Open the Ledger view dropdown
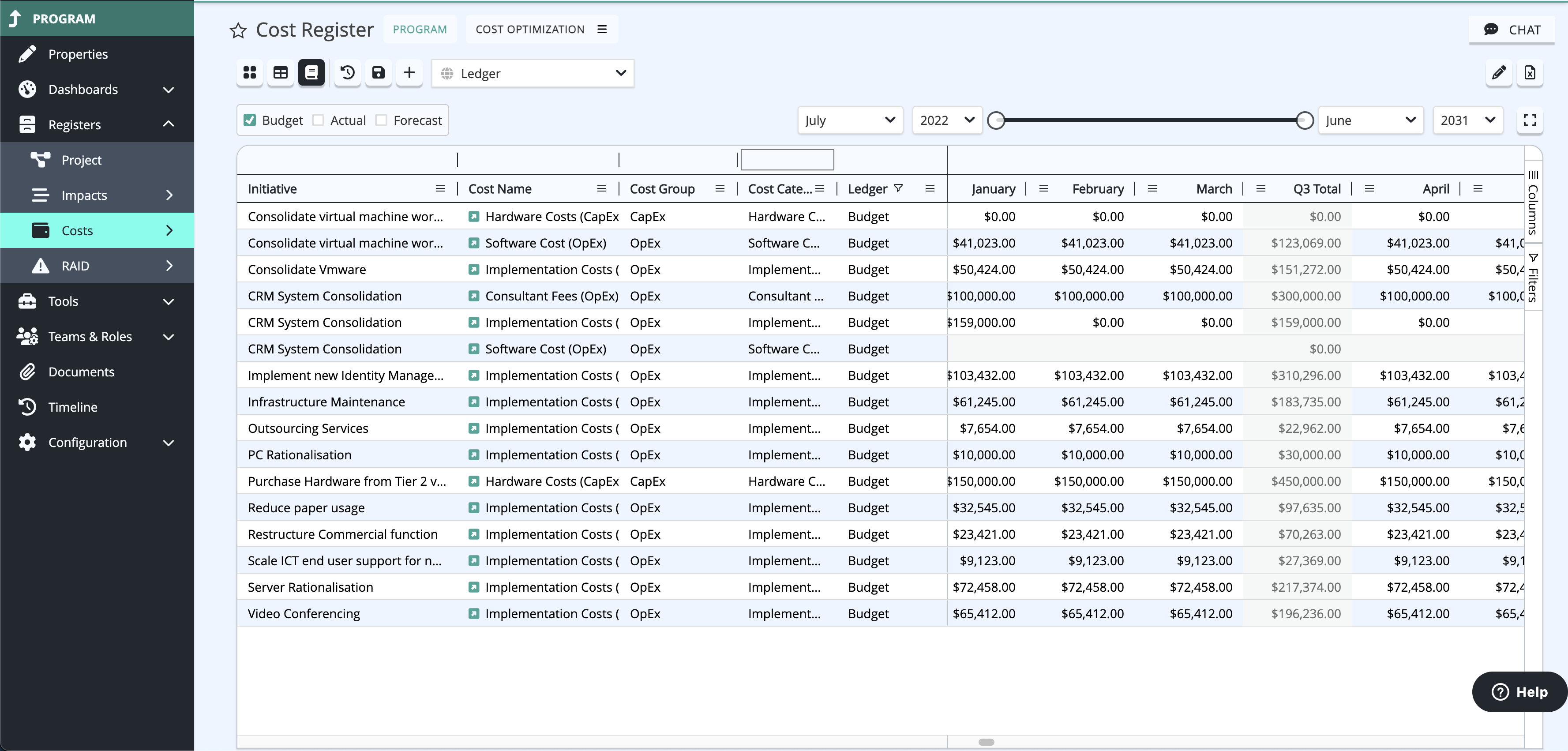The image size is (1568, 751). click(533, 73)
